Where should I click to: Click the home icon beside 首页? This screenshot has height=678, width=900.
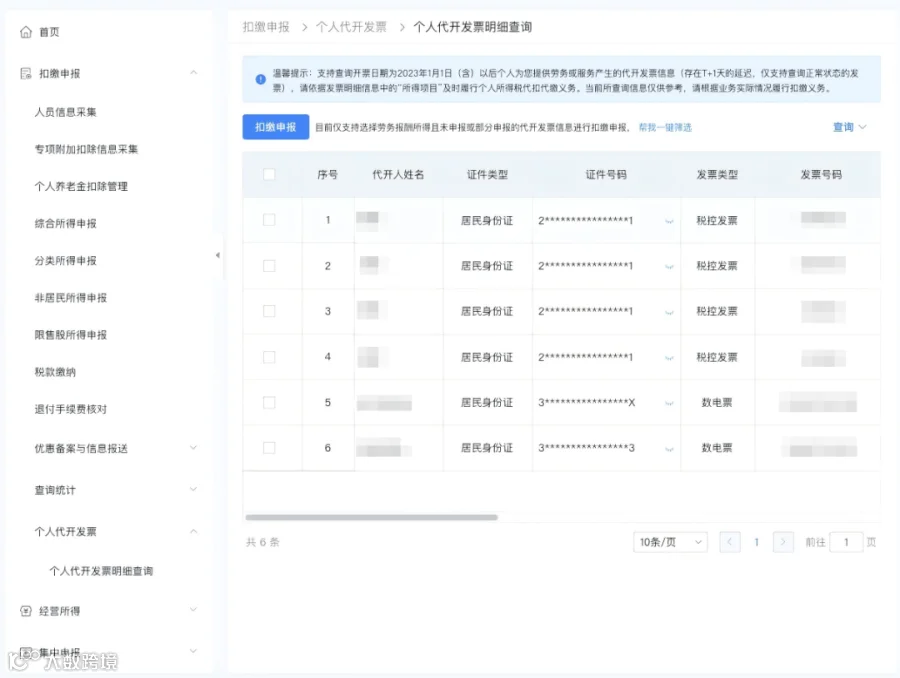click(26, 32)
